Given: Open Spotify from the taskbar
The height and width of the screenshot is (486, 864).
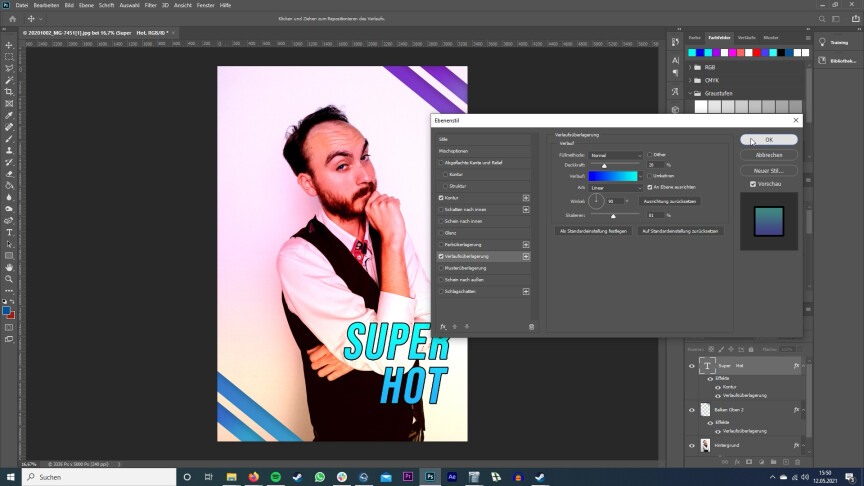Looking at the screenshot, I should (276, 477).
